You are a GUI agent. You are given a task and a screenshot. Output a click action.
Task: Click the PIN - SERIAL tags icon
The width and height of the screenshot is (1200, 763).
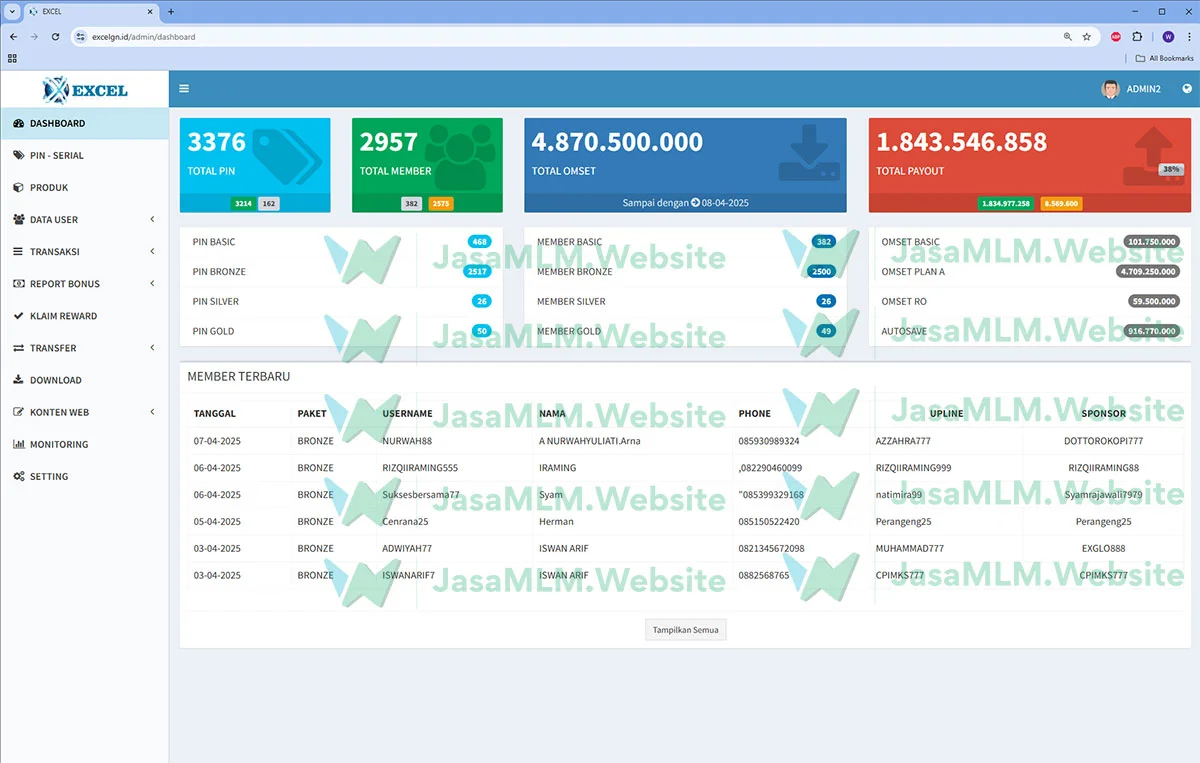(x=19, y=156)
